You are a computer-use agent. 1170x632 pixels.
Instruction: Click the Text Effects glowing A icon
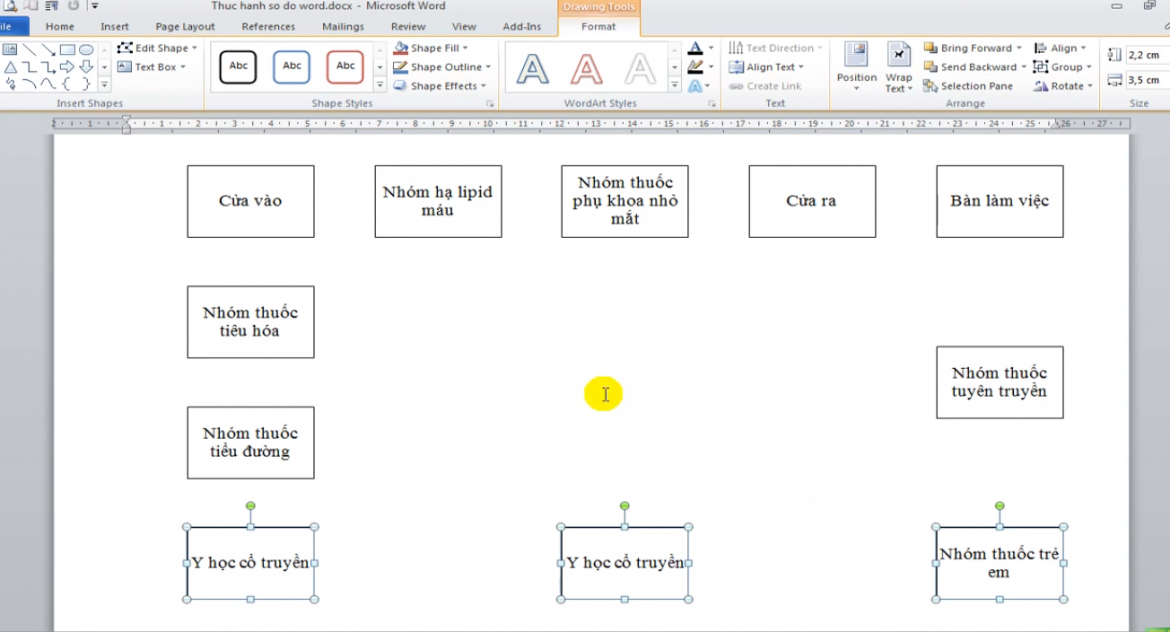[695, 86]
